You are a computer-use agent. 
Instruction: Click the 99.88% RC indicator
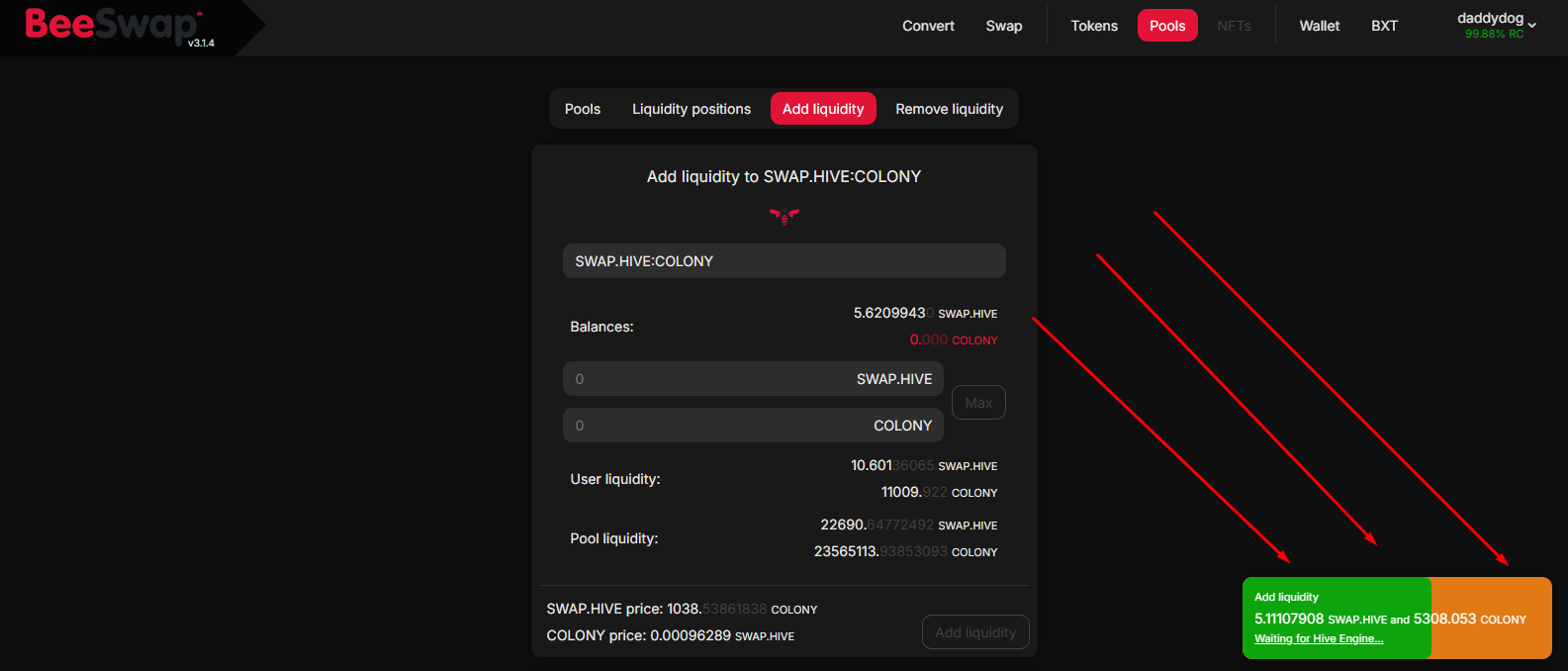tap(1494, 35)
